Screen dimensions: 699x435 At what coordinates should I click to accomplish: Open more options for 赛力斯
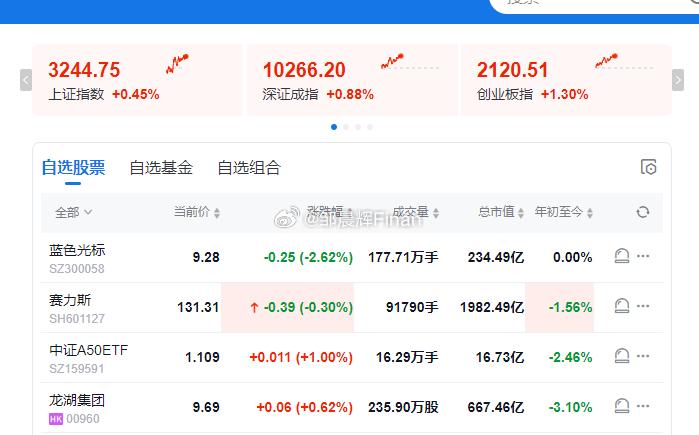(643, 306)
